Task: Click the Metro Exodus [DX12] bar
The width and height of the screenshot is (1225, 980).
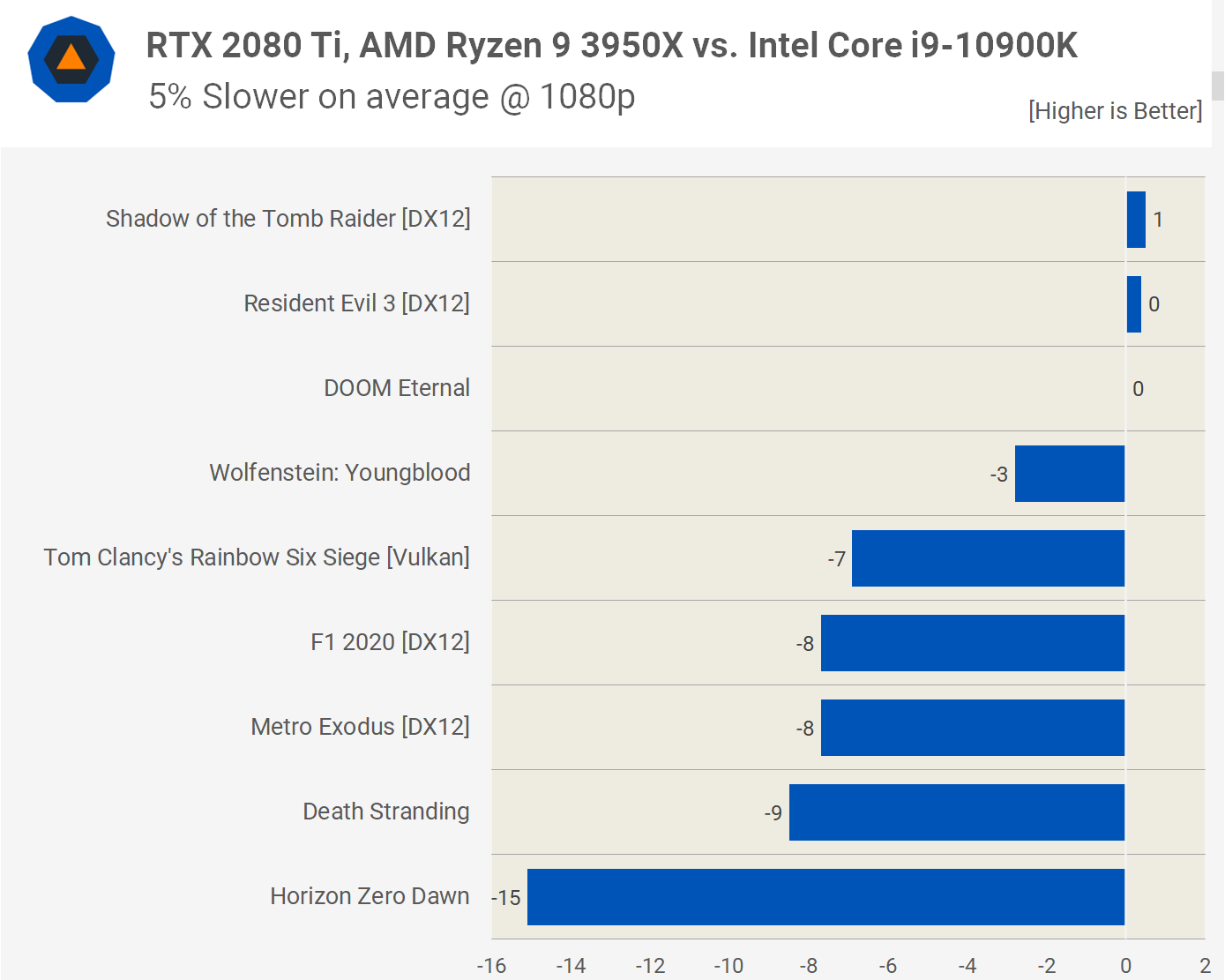Action: pos(972,728)
